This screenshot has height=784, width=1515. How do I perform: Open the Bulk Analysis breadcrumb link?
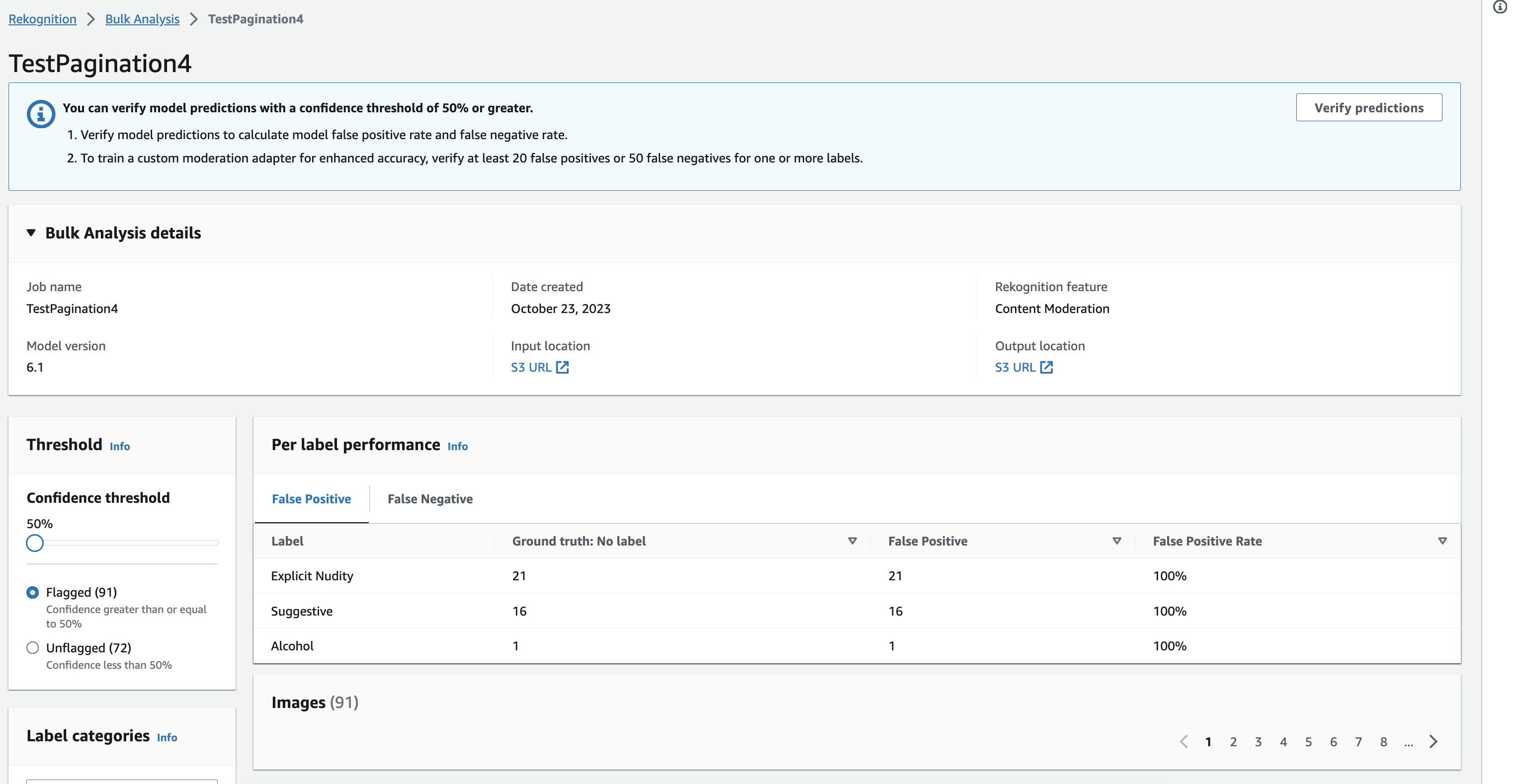(142, 19)
